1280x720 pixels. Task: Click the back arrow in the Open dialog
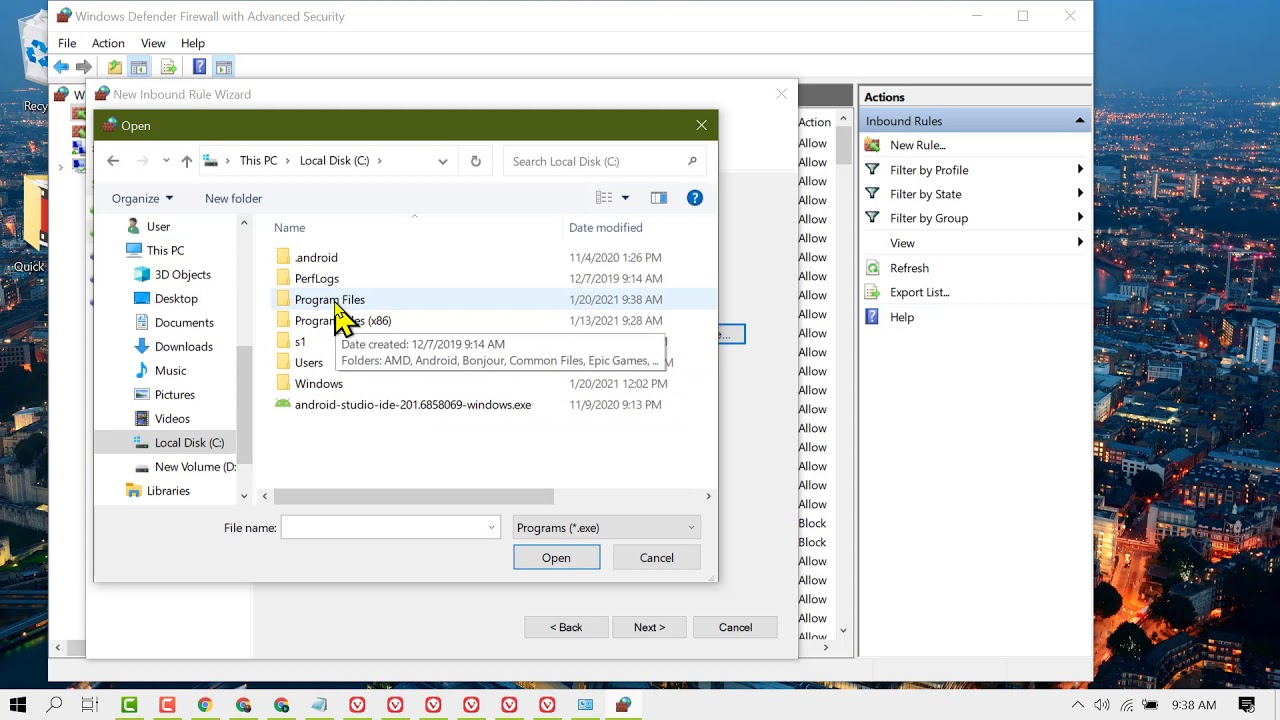[x=113, y=161]
